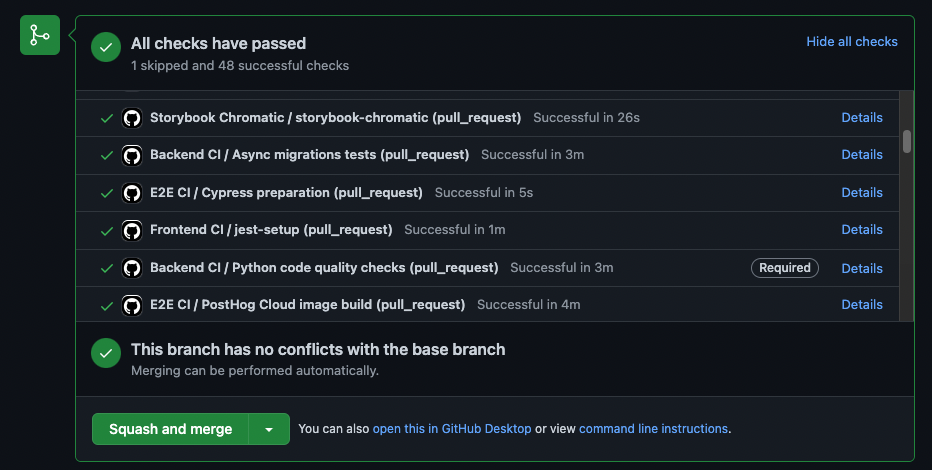Click the green git merge icon
The width and height of the screenshot is (932, 470).
(40, 36)
